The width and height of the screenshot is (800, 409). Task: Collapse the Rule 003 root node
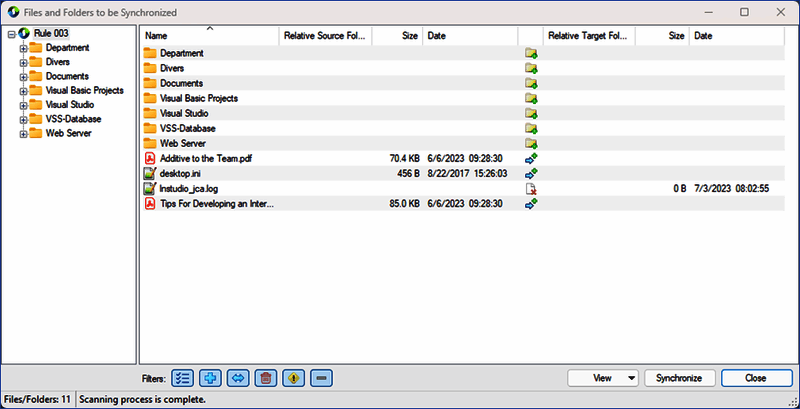[x=11, y=34]
